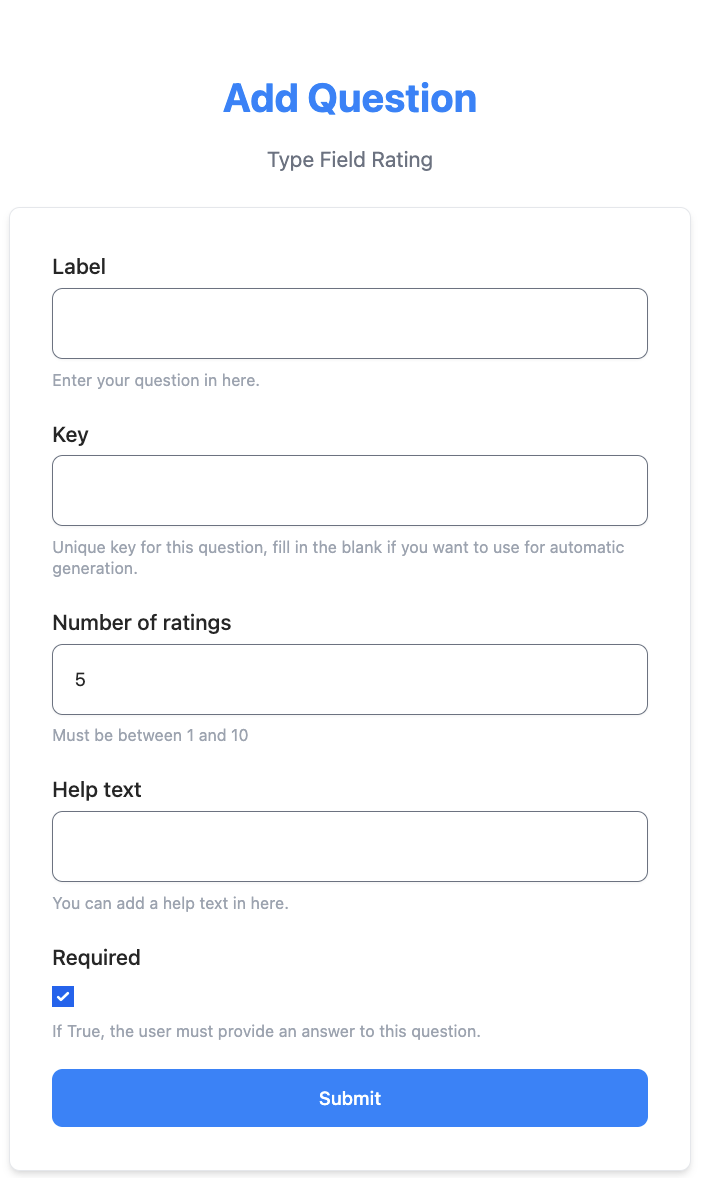The height and width of the screenshot is (1178, 706).
Task: Click the word 'Question' in the heading
Action: [x=392, y=98]
